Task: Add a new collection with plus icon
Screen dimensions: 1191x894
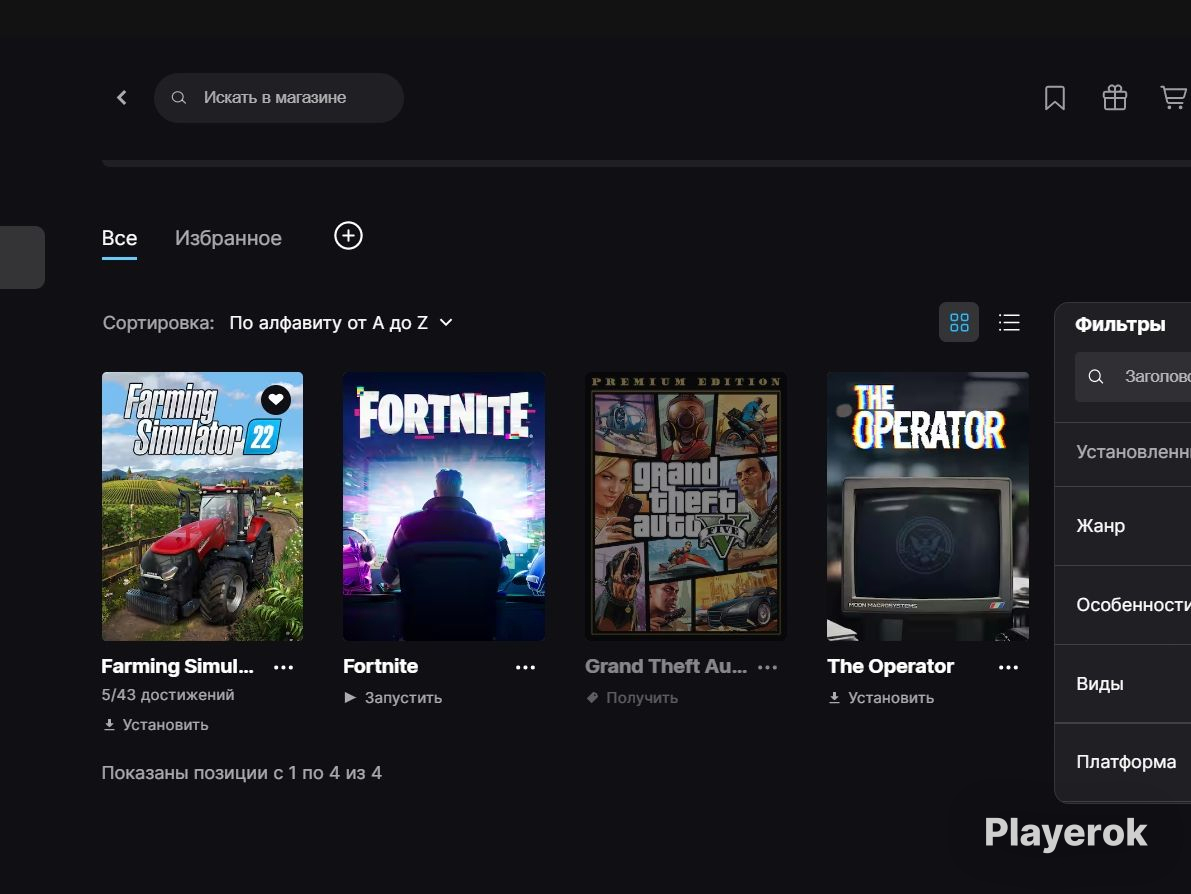Action: click(349, 236)
